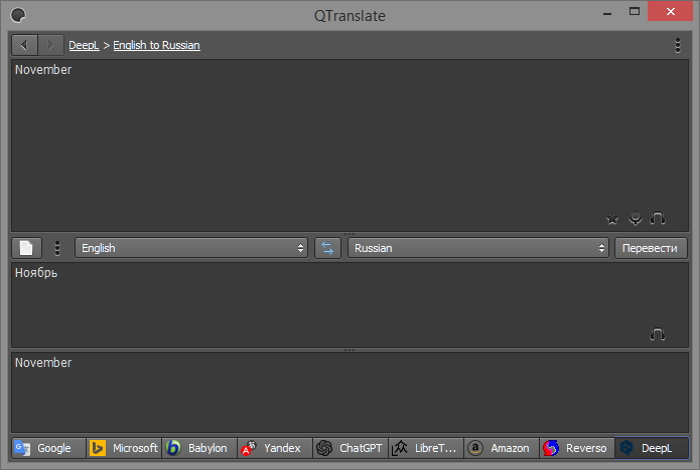Switch to the LibreT... translation service
The height and width of the screenshot is (470, 700).
click(425, 448)
